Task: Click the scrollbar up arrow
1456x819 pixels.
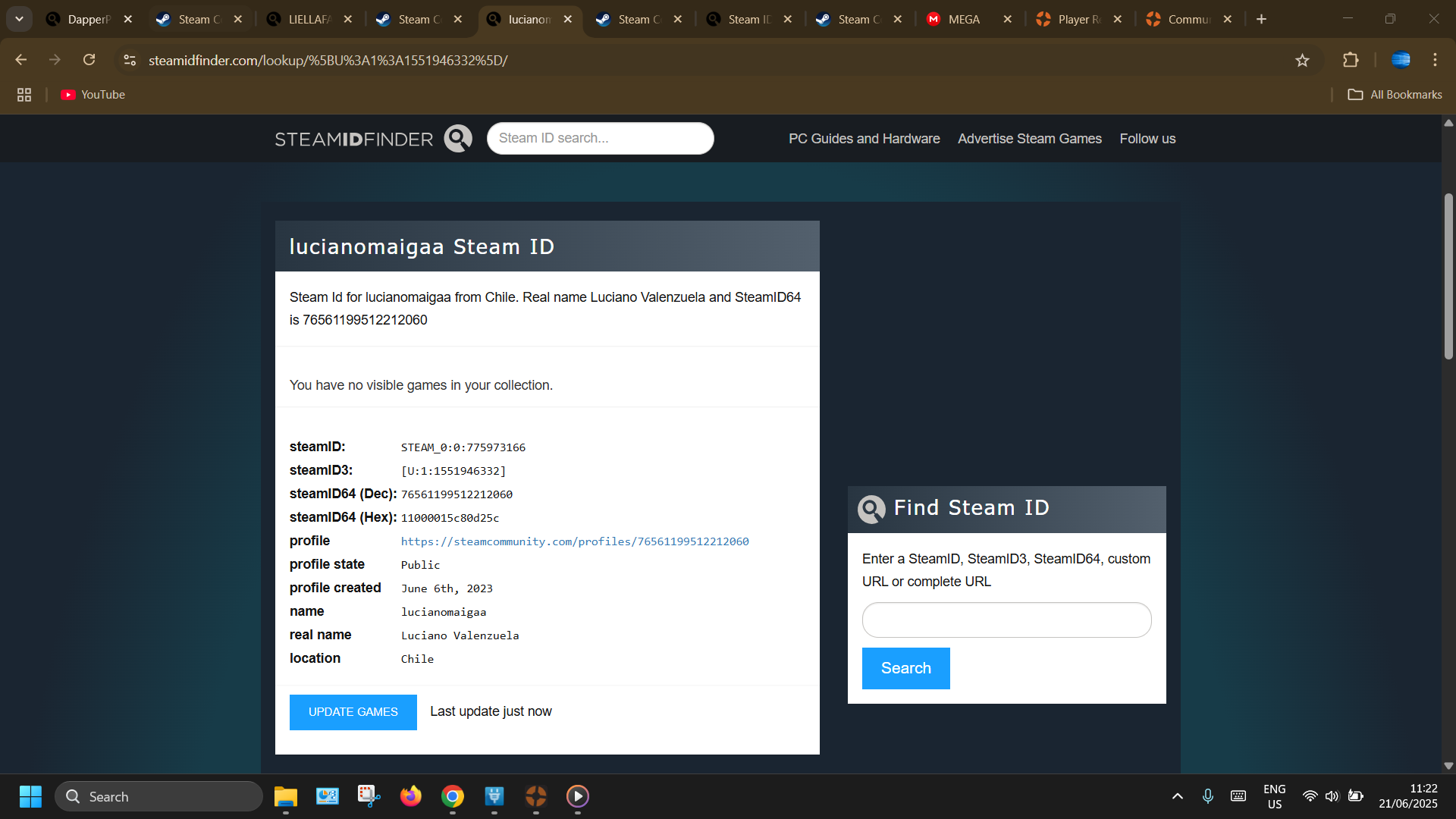Action: 1448,122
